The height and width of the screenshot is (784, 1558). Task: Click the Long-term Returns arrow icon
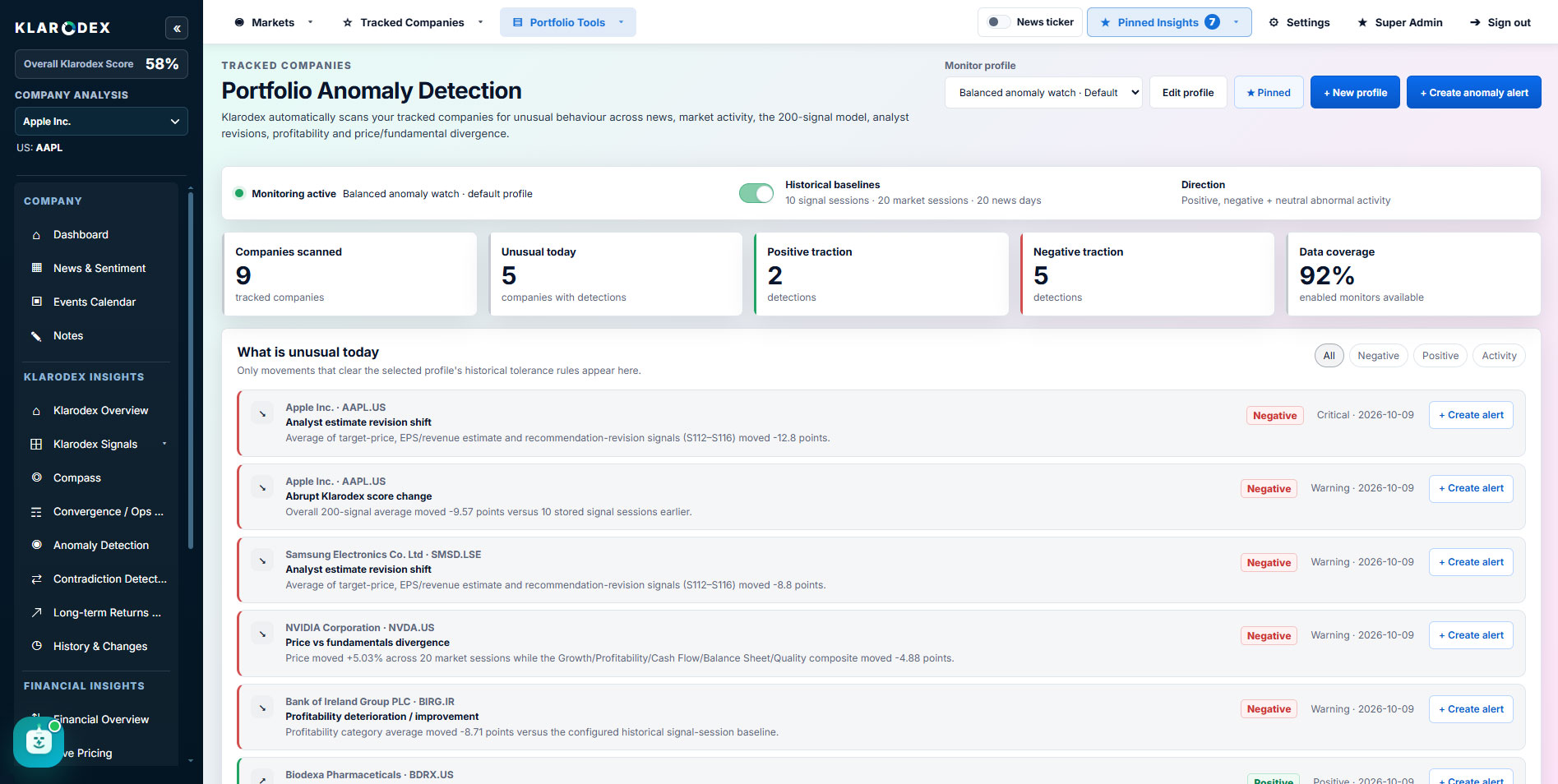36,613
